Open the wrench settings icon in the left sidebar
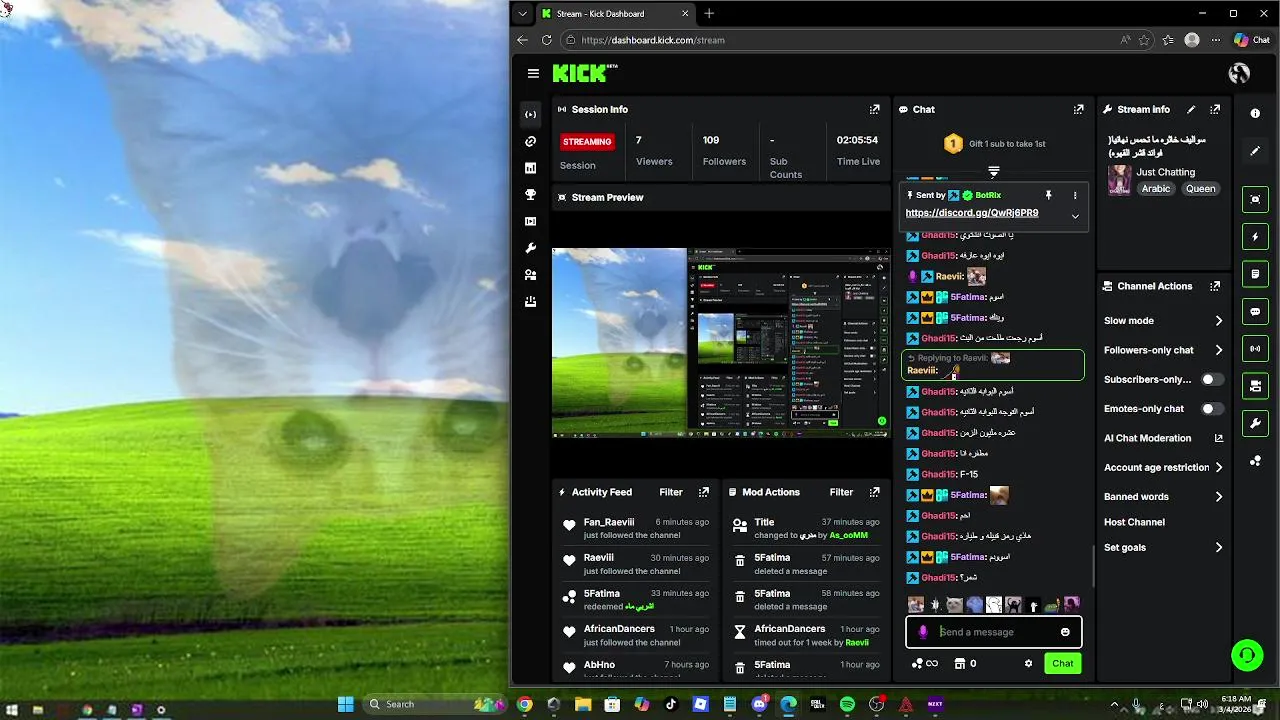 530,248
